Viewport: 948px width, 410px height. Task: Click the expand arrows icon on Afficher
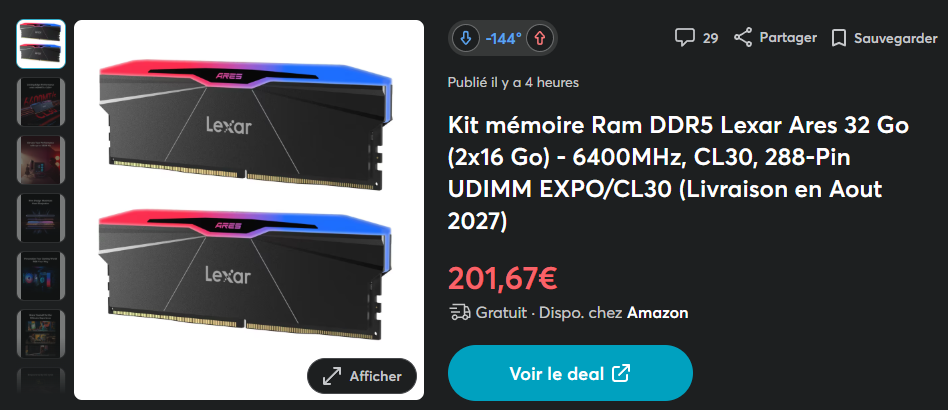point(331,376)
